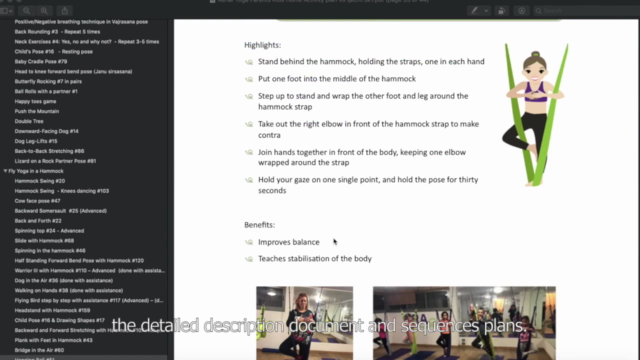This screenshot has height=360, width=640.
Task: Go to Headstand with Hammock #159
Action: coord(52,310)
